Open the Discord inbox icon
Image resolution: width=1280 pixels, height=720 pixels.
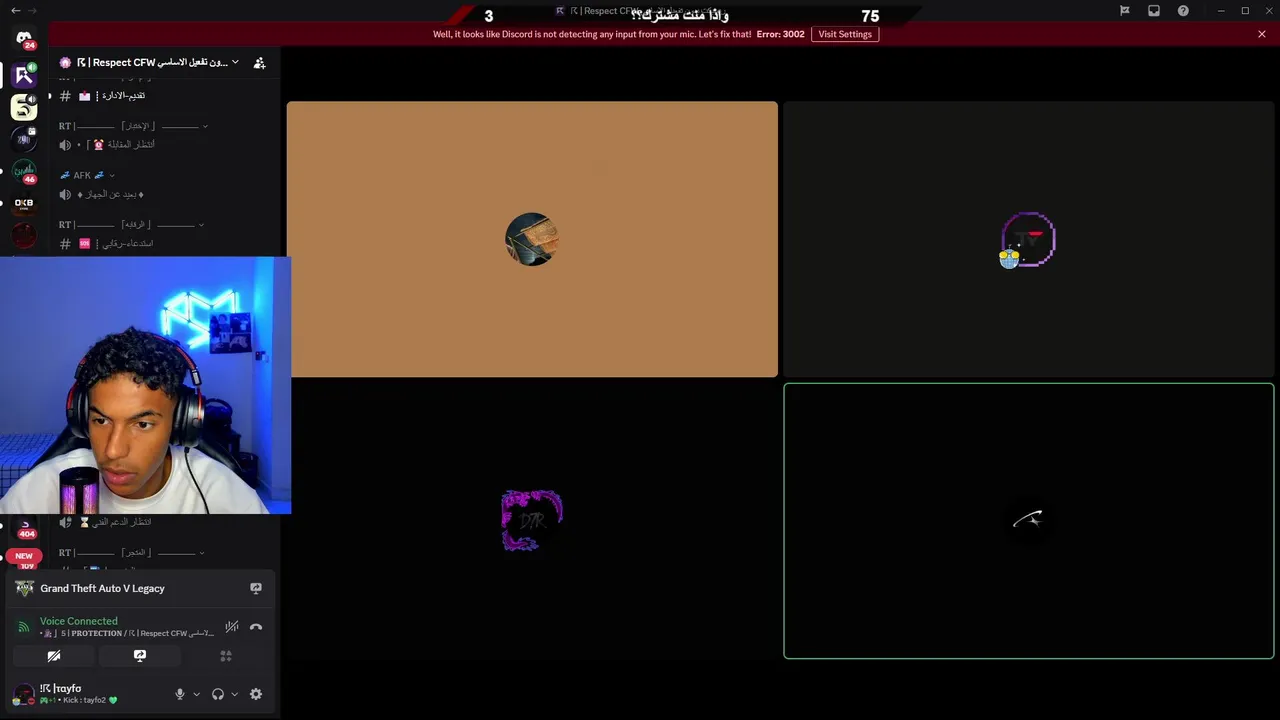pos(1154,11)
